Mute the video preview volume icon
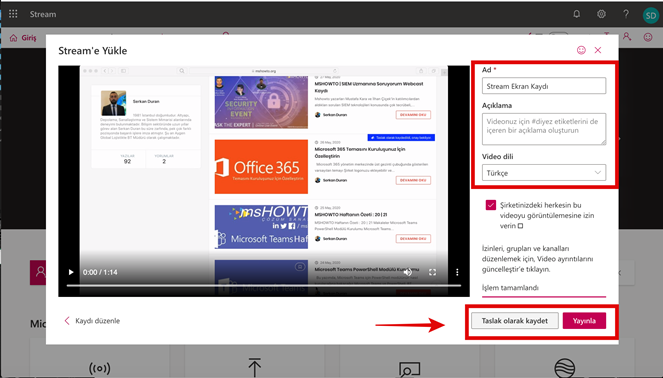Viewport: 663px width, 378px height. (408, 272)
